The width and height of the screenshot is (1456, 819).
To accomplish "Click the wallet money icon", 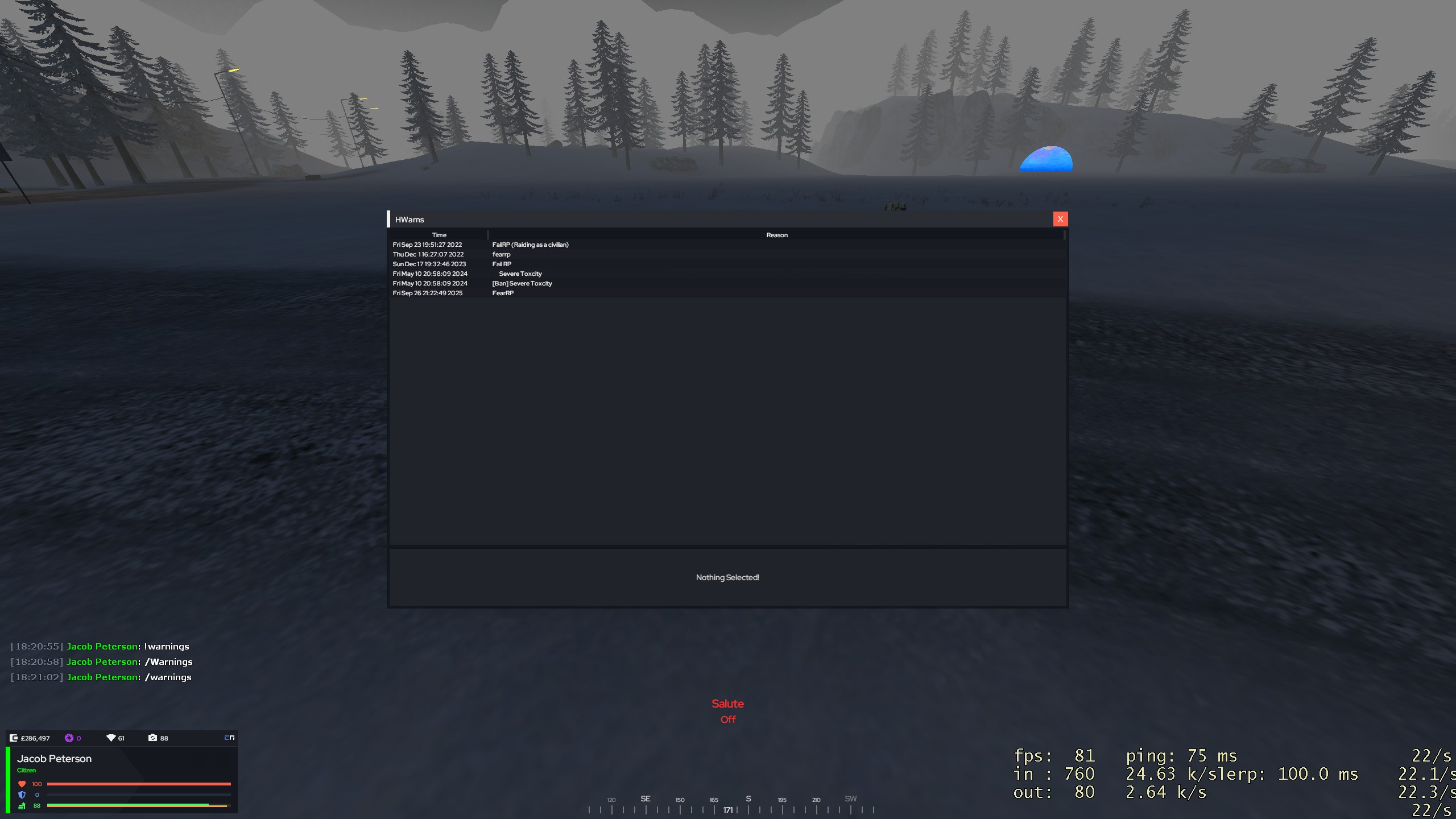I will [x=14, y=738].
